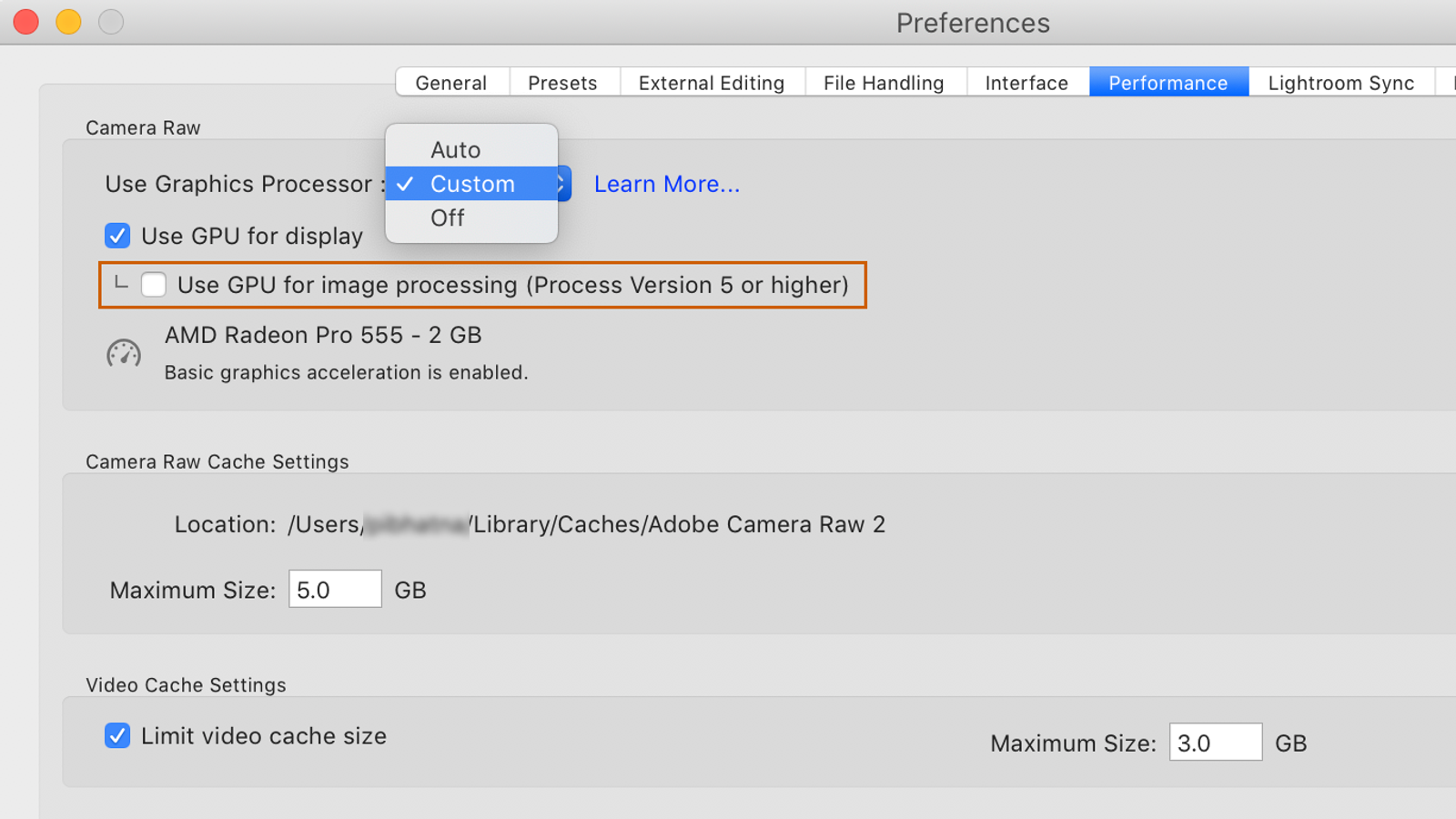Viewport: 1456px width, 819px height.
Task: Click the GPU speedometer icon
Action: pos(124,353)
